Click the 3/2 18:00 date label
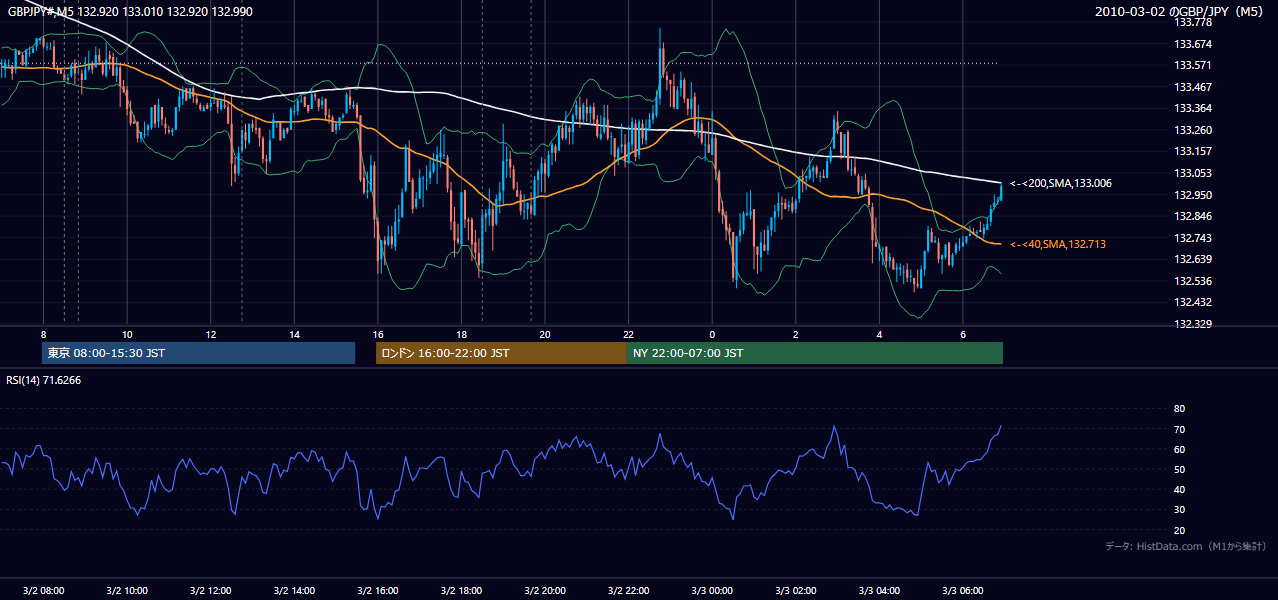The width and height of the screenshot is (1278, 600). click(x=461, y=591)
